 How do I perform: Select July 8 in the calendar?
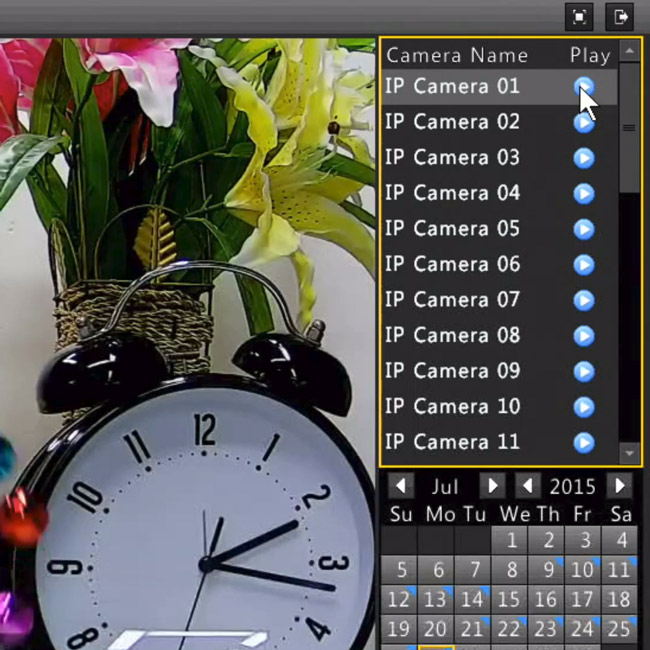coord(509,570)
